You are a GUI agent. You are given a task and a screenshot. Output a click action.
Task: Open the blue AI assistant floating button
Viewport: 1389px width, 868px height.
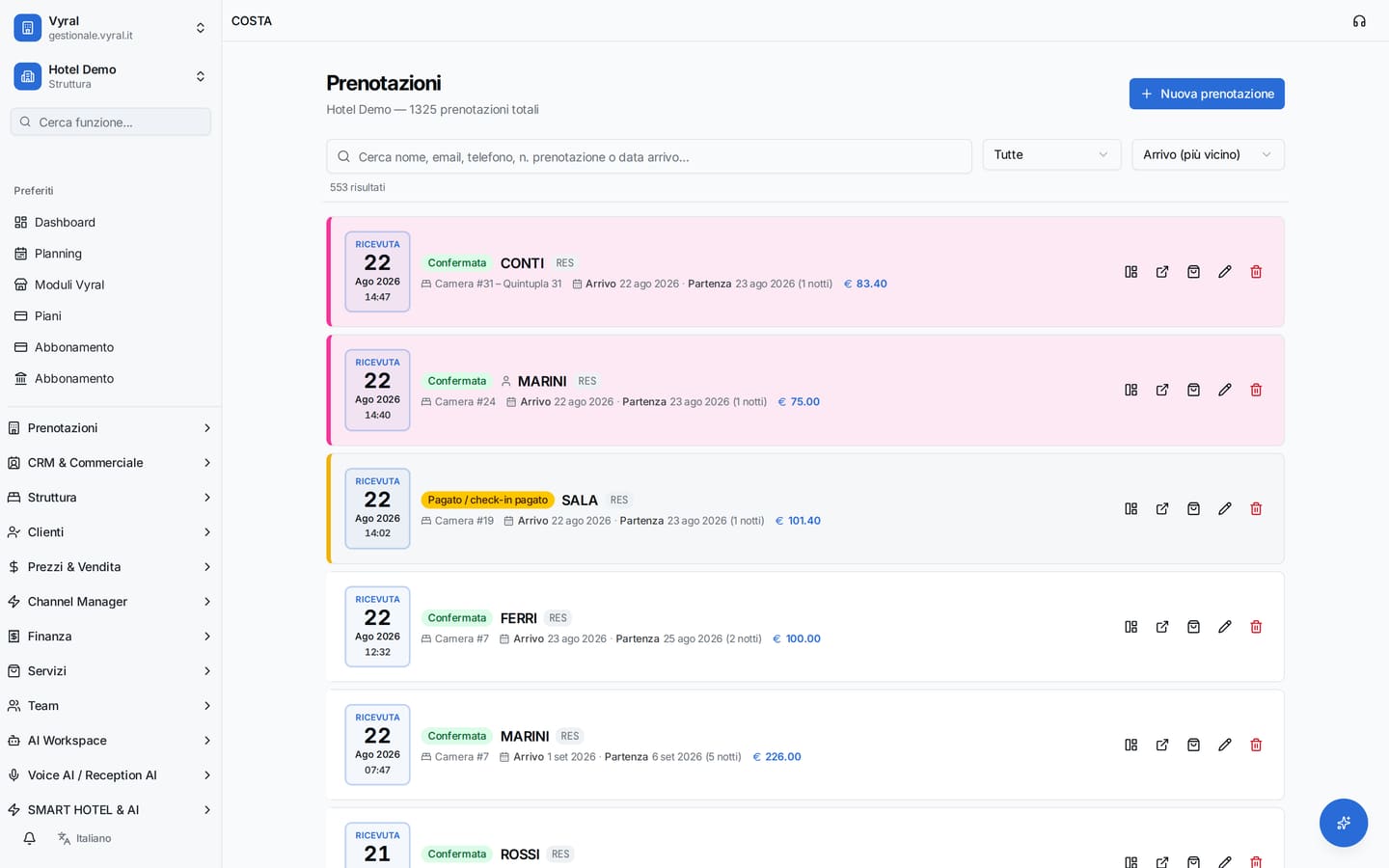[x=1344, y=823]
